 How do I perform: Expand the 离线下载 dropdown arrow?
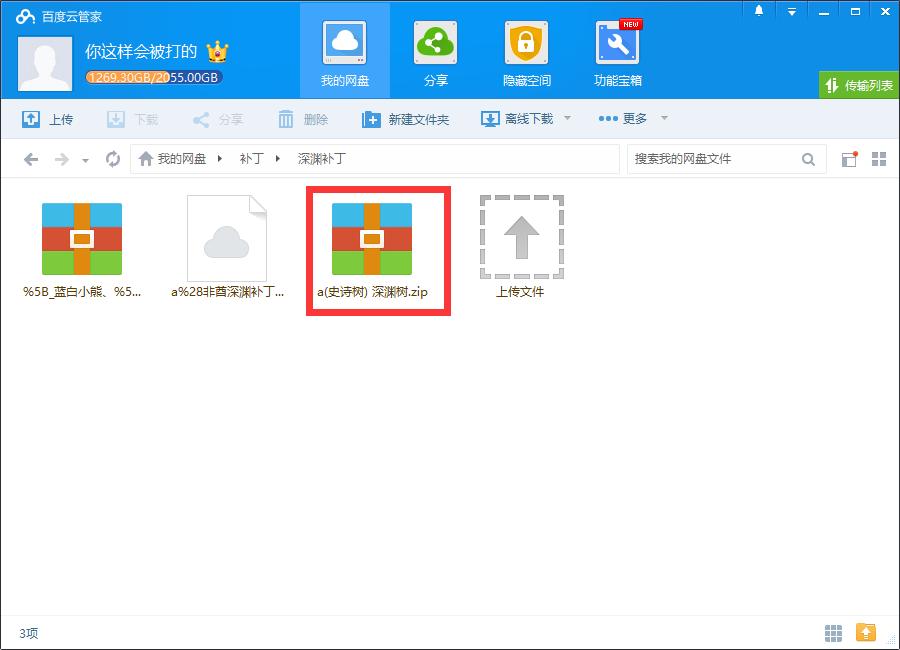click(567, 118)
